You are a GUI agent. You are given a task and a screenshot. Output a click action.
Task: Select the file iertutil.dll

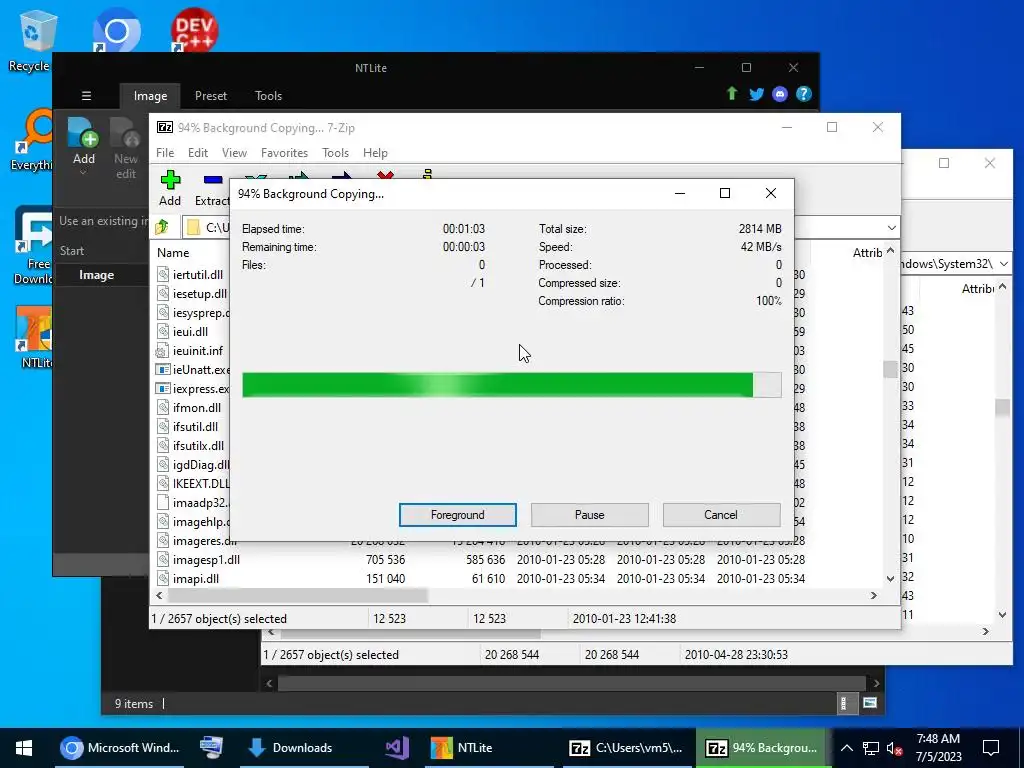(x=198, y=275)
